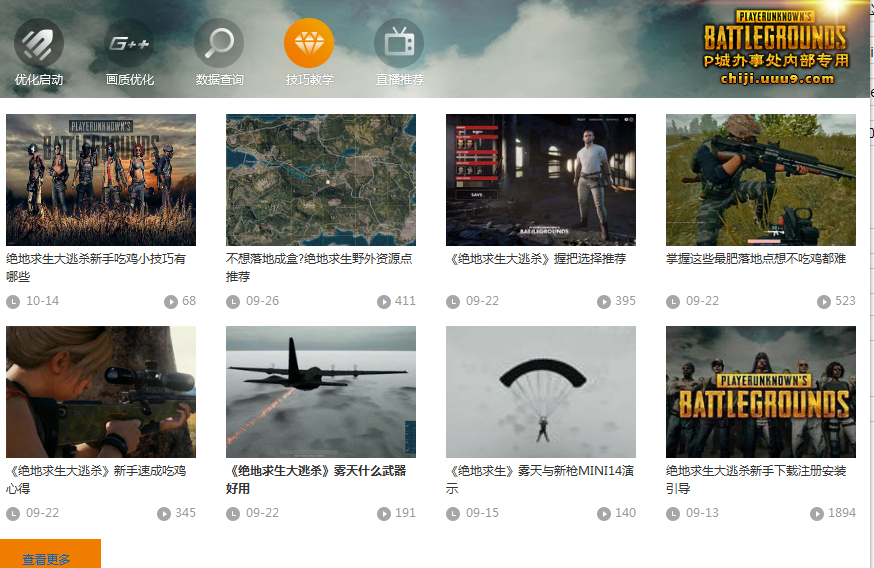Click the clock icon beside 09-15
The image size is (874, 568).
[453, 513]
